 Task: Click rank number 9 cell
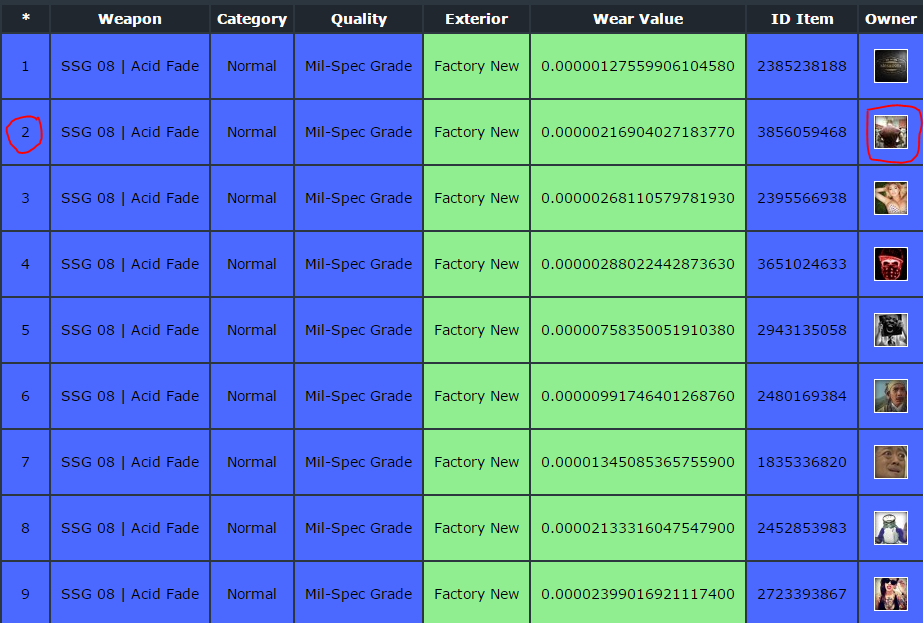(25, 592)
